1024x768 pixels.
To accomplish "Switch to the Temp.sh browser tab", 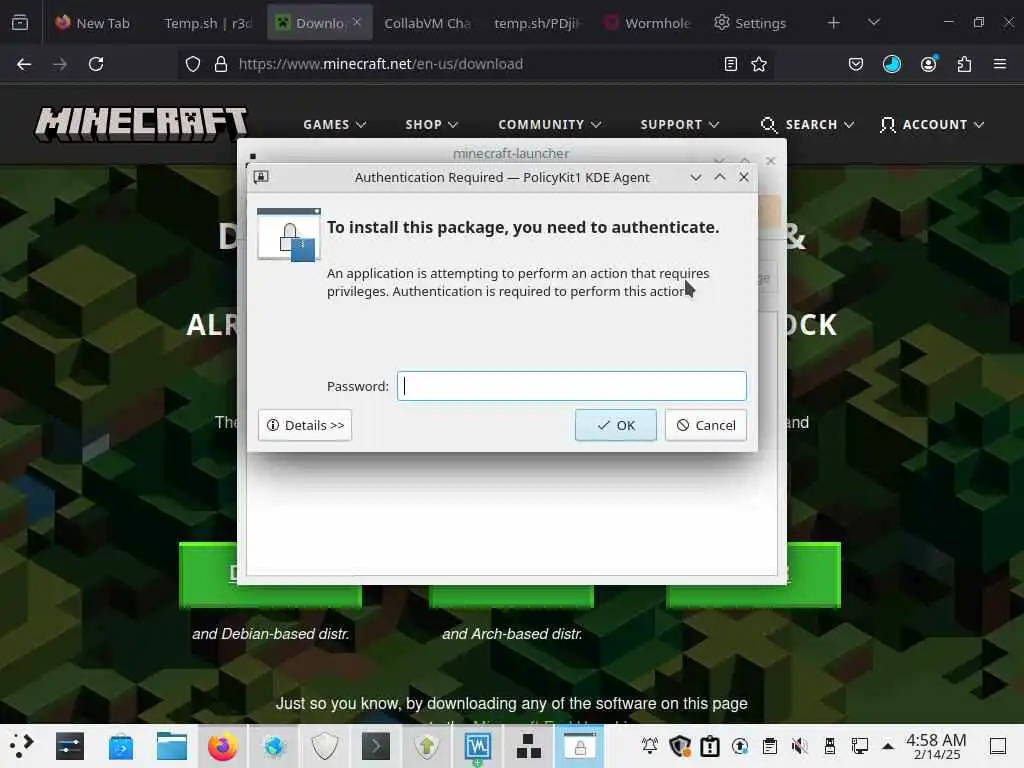I will coord(208,23).
